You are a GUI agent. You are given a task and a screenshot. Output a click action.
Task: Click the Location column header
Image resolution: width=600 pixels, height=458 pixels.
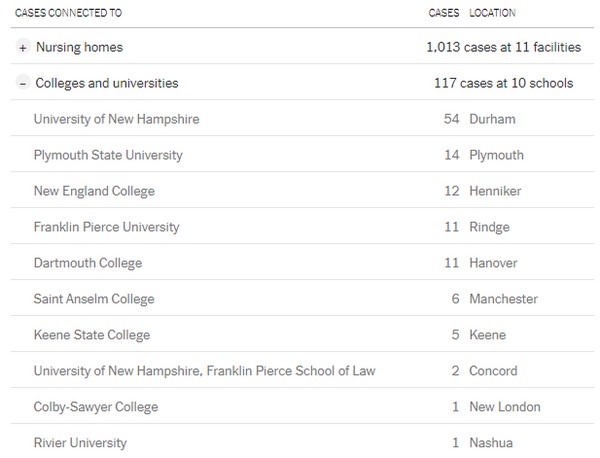pyautogui.click(x=493, y=13)
